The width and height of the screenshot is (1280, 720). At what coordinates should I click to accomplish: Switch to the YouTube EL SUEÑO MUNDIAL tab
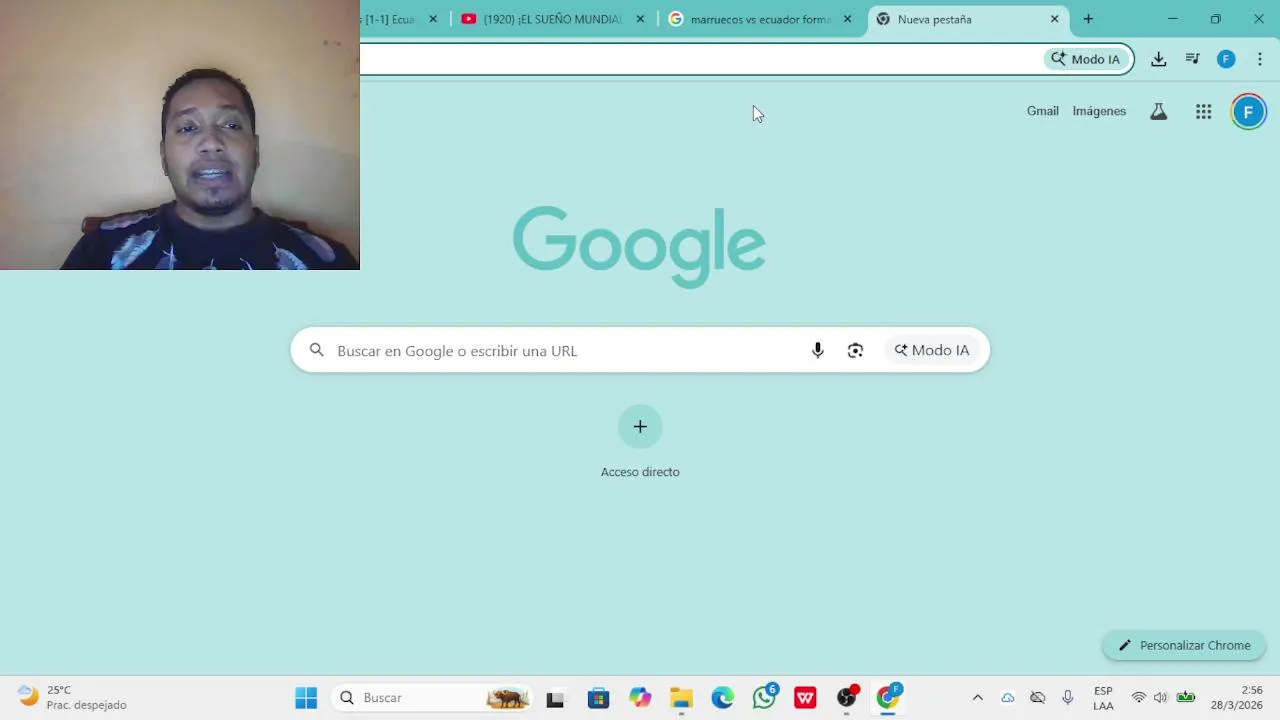552,19
